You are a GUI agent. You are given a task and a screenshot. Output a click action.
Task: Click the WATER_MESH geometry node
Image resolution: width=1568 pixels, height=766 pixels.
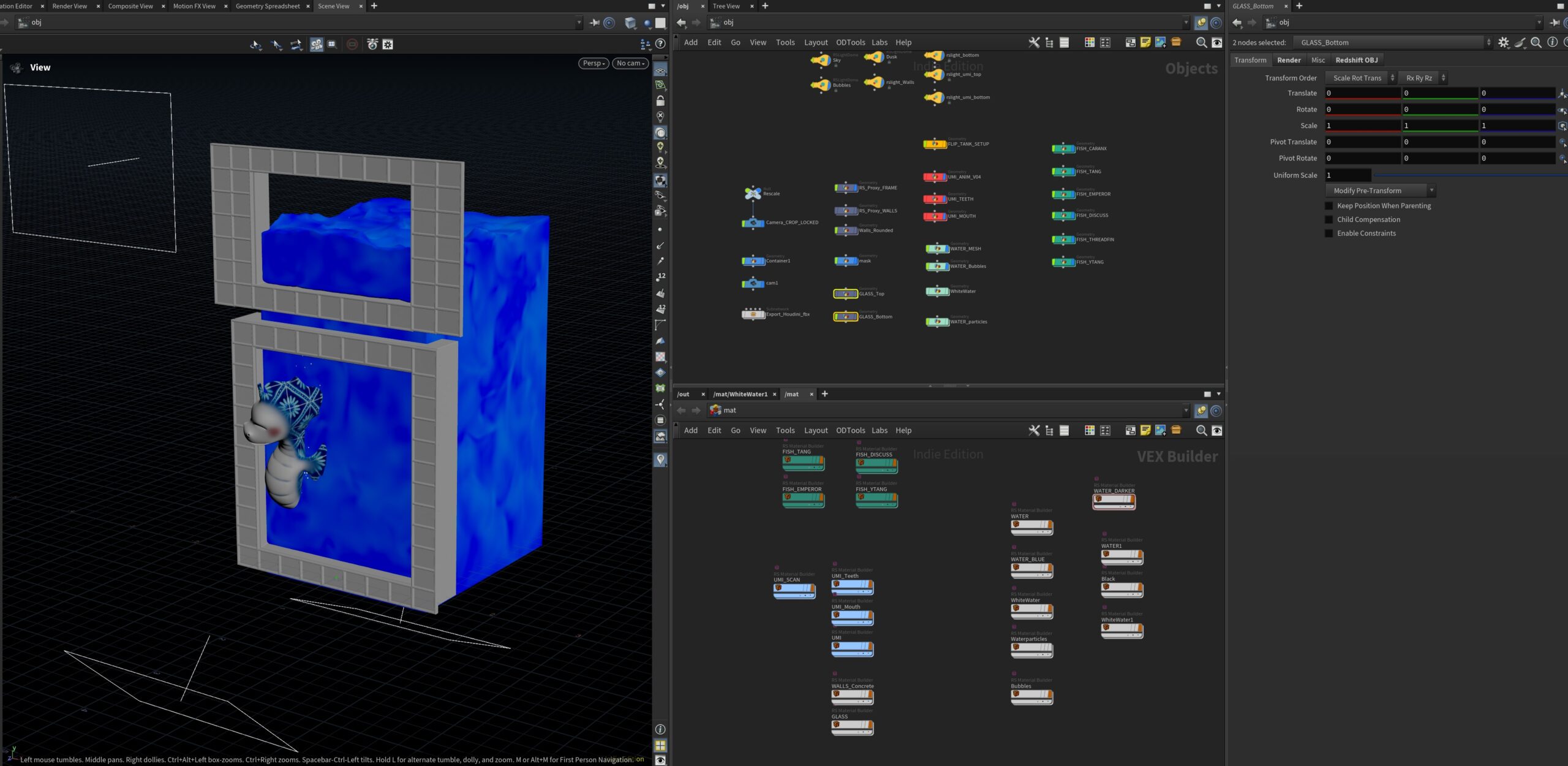click(937, 248)
